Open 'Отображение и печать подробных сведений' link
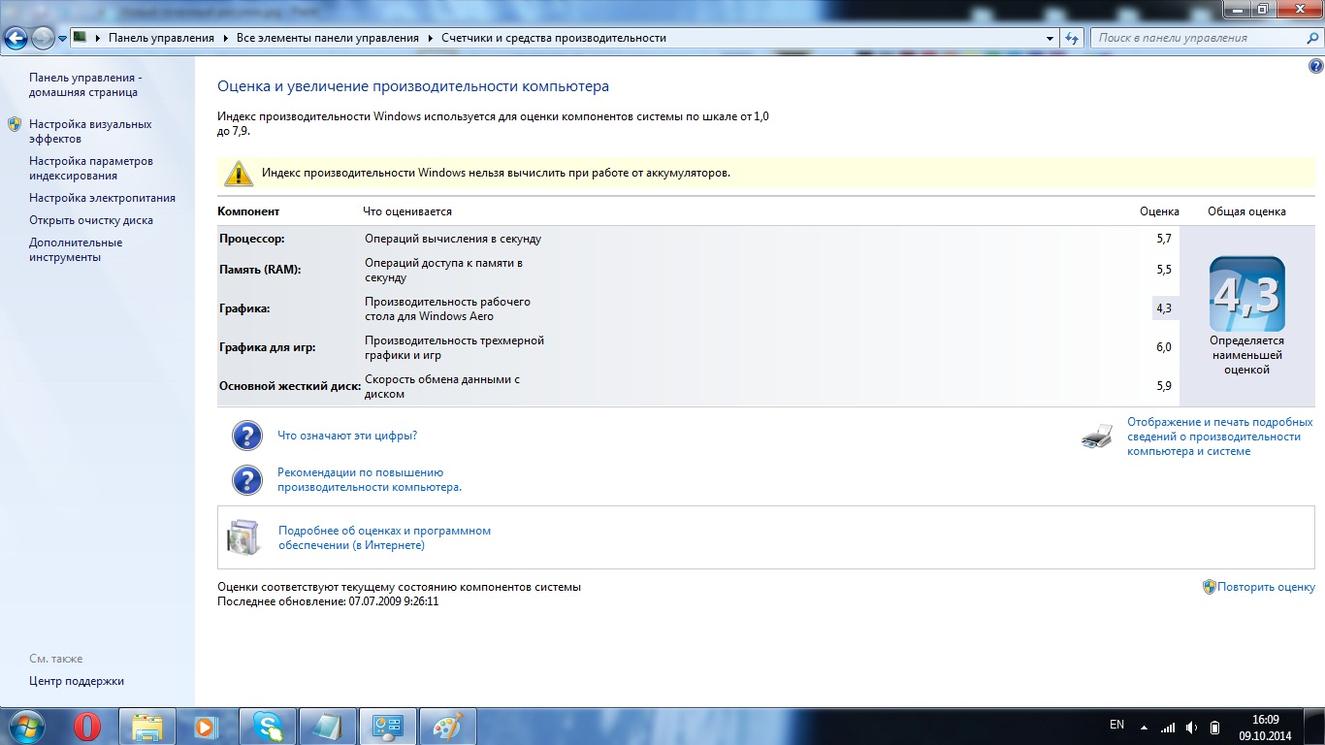The width and height of the screenshot is (1325, 745). pyautogui.click(x=1220, y=437)
